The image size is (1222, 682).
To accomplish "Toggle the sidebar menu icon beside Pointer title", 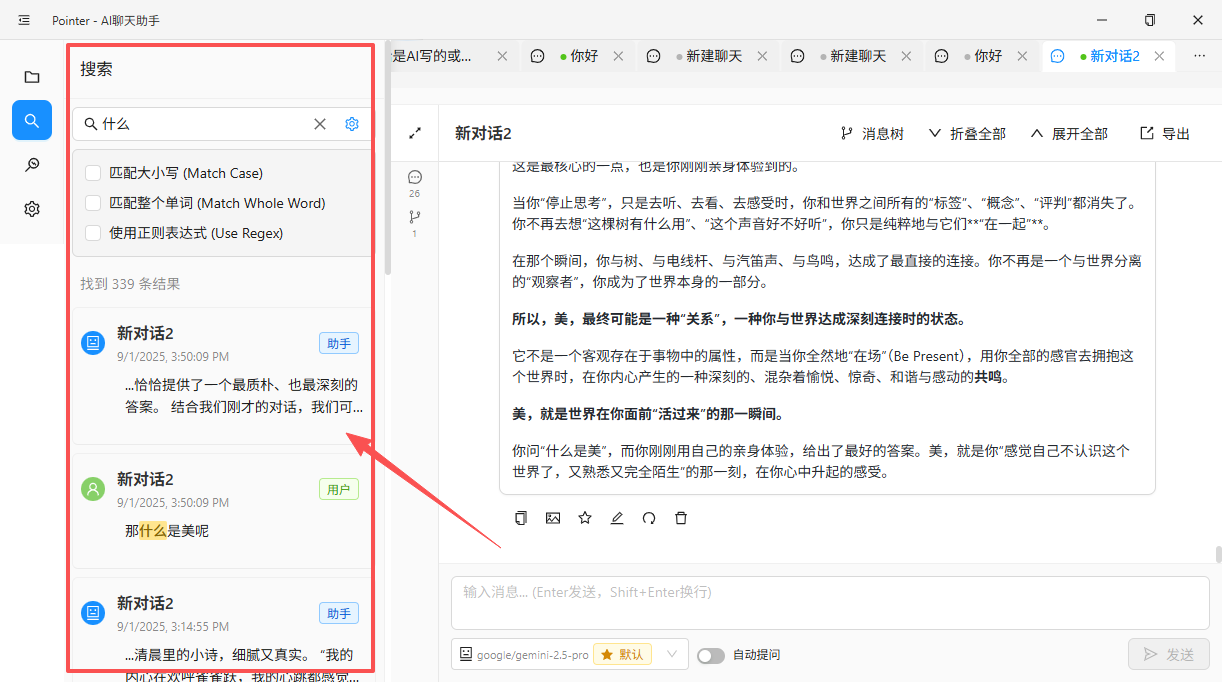I will pos(24,20).
